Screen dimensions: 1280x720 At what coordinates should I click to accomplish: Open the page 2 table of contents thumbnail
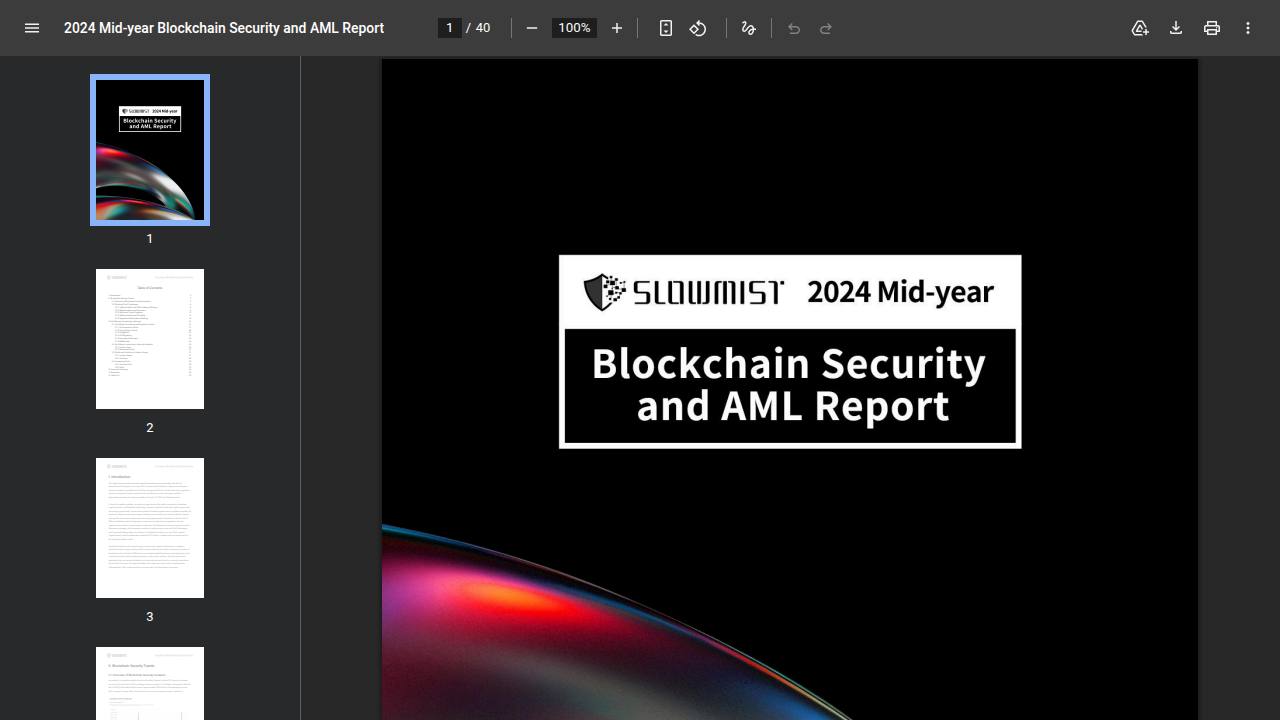click(x=150, y=339)
